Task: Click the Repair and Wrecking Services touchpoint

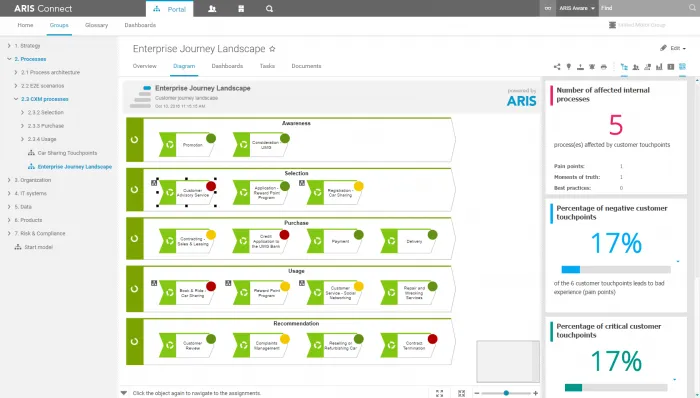Action: 408,293
